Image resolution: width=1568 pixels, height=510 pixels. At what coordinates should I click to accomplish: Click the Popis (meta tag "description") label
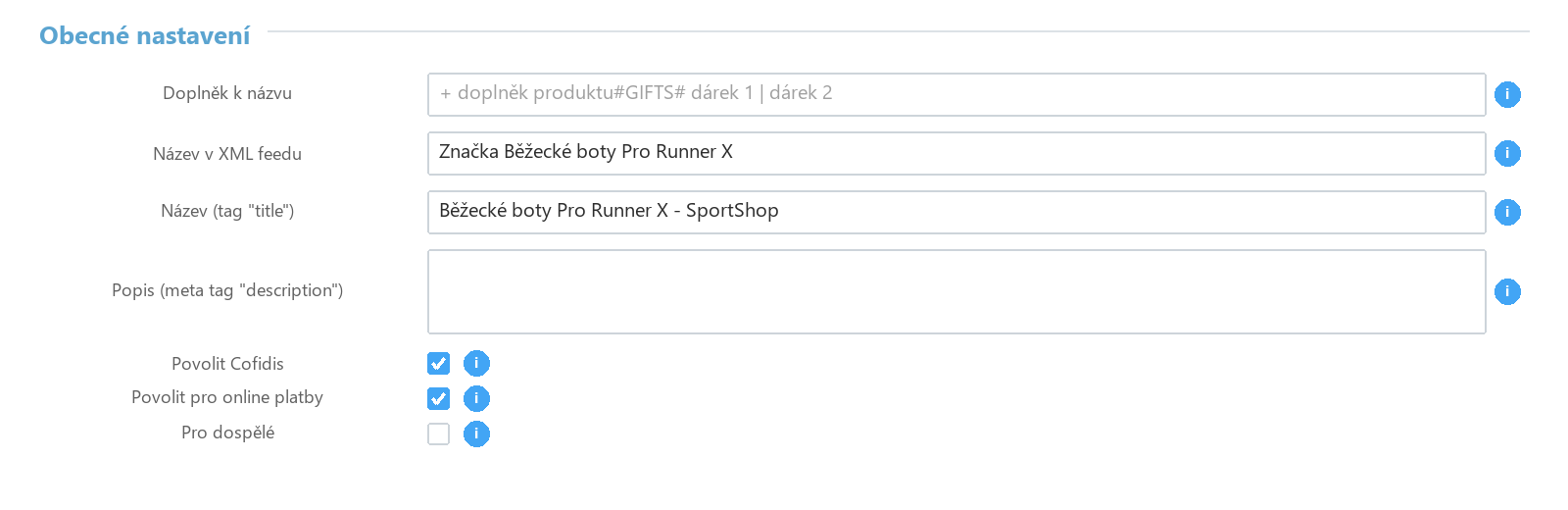(227, 290)
